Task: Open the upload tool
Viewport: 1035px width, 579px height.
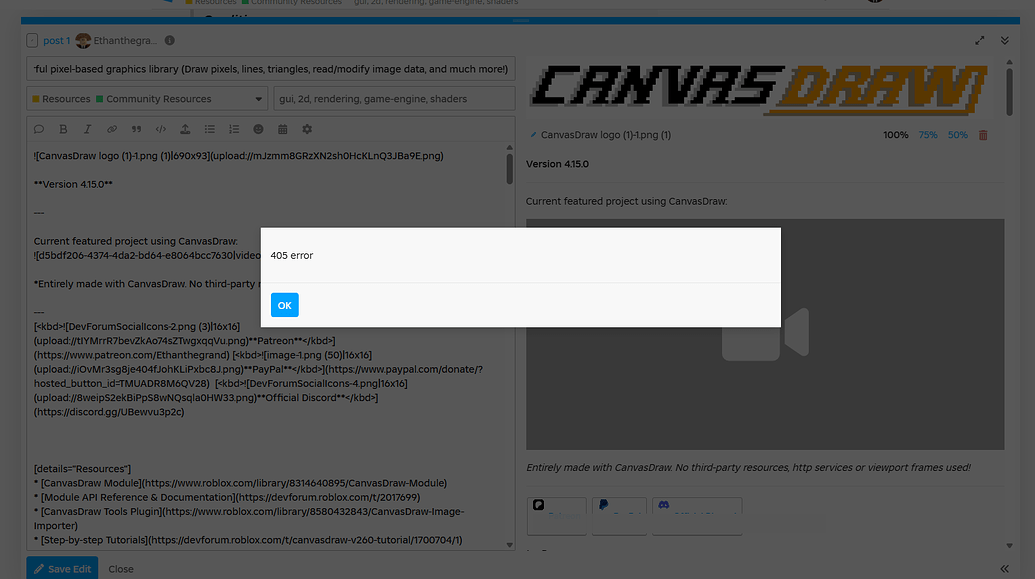Action: (x=185, y=129)
